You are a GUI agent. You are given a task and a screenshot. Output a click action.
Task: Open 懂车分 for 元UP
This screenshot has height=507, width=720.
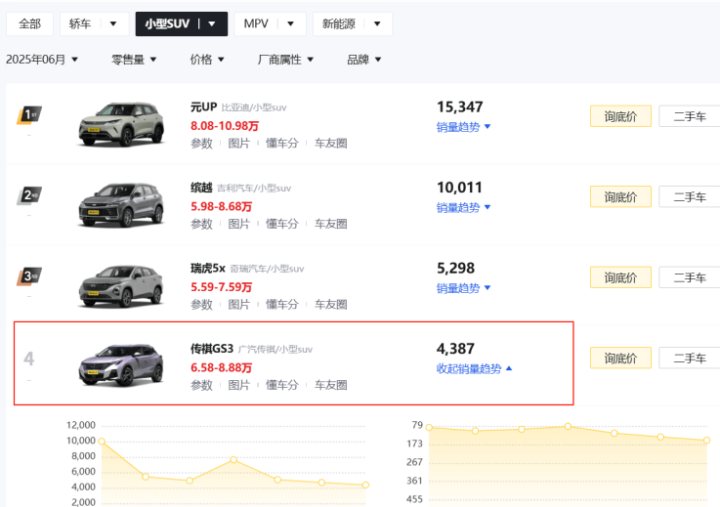[x=282, y=143]
